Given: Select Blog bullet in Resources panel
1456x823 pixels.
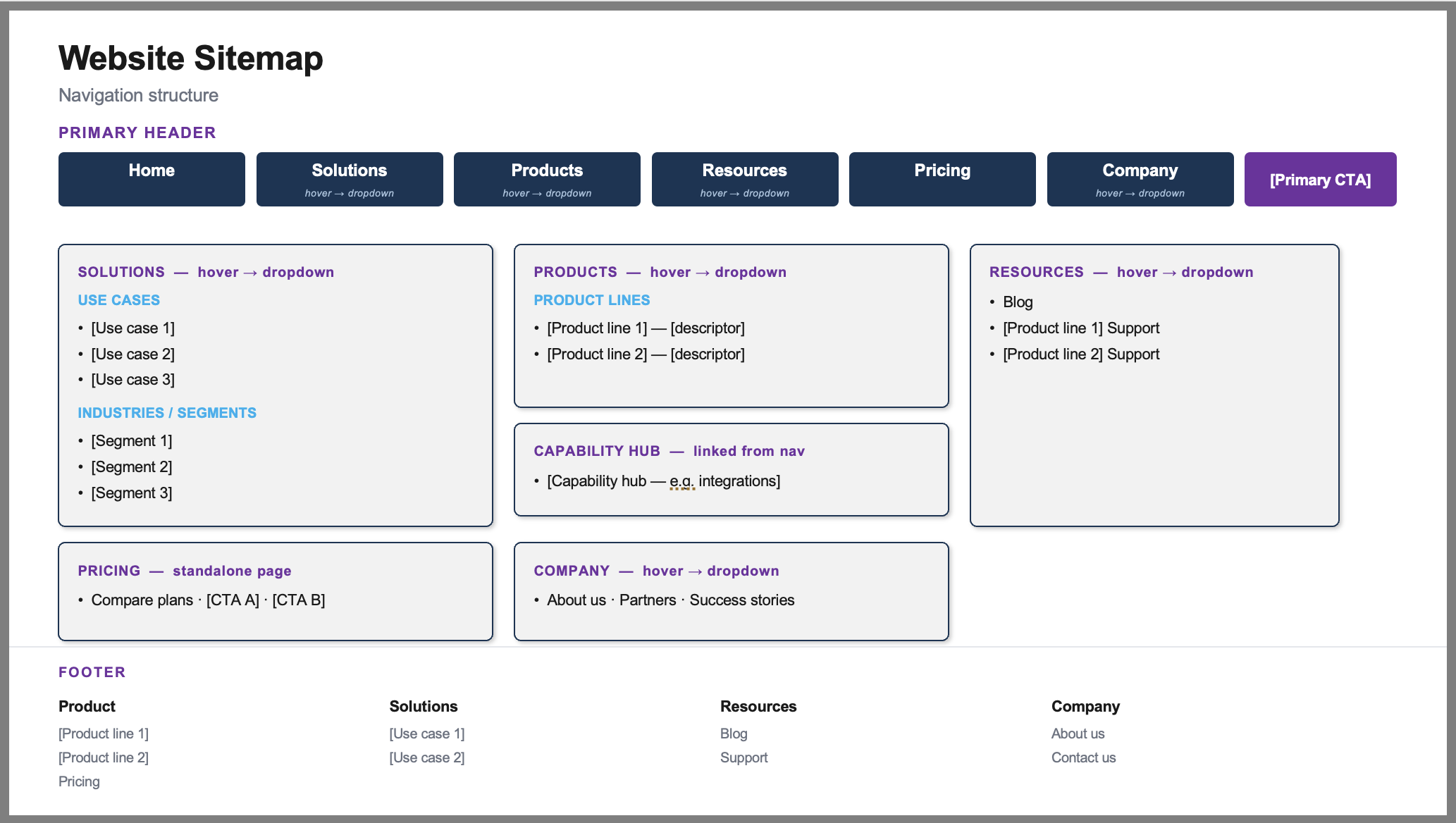Looking at the screenshot, I should [1018, 302].
